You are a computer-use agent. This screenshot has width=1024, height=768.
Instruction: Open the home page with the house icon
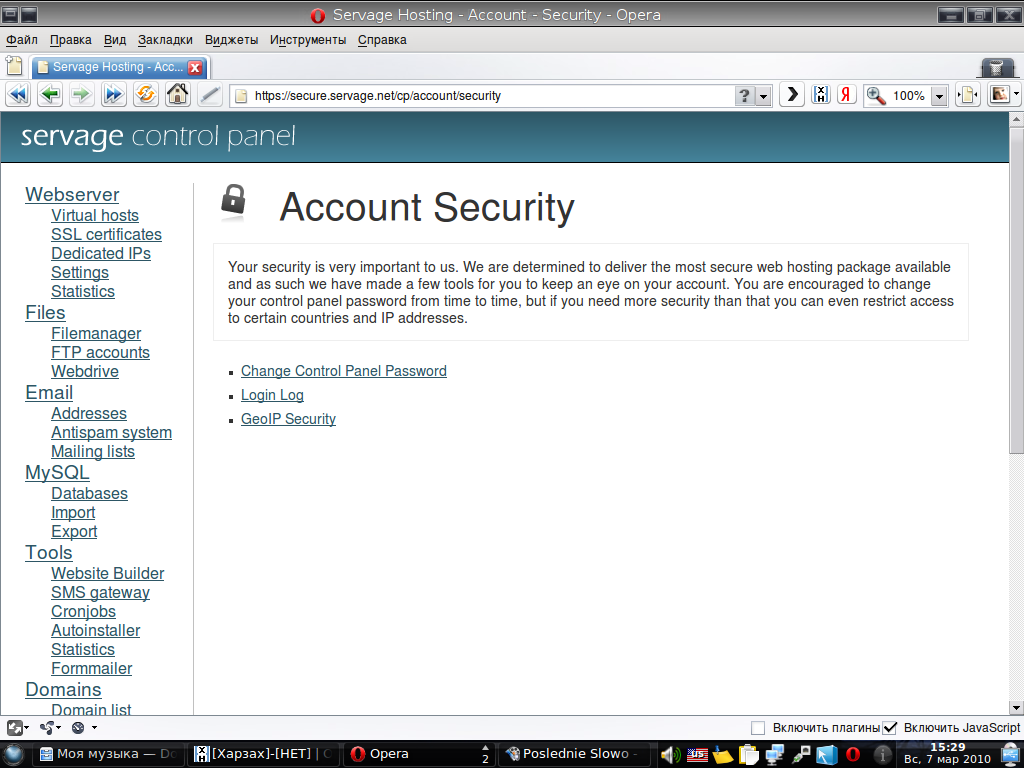coord(178,95)
